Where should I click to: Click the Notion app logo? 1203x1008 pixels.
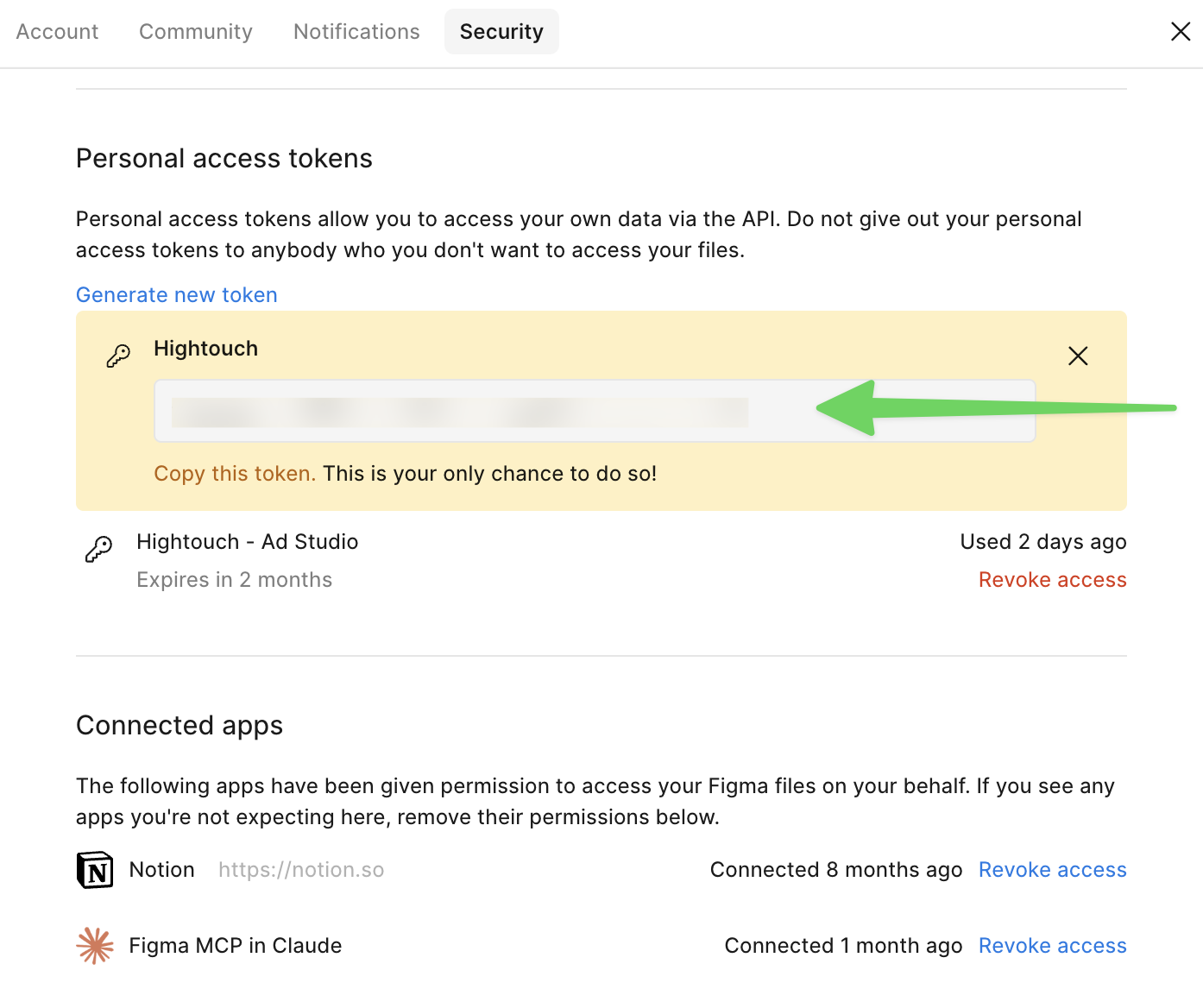(95, 870)
